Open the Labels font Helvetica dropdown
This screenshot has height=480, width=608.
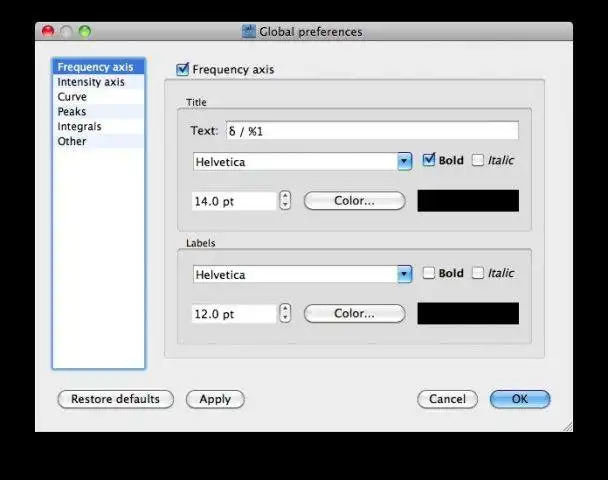302,275
